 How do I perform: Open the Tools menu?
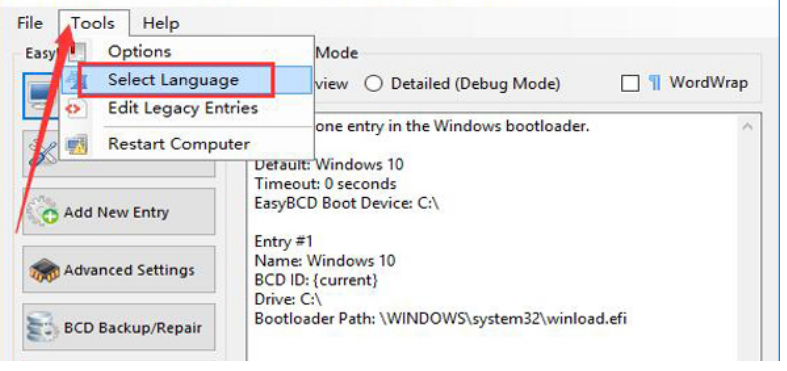click(93, 23)
